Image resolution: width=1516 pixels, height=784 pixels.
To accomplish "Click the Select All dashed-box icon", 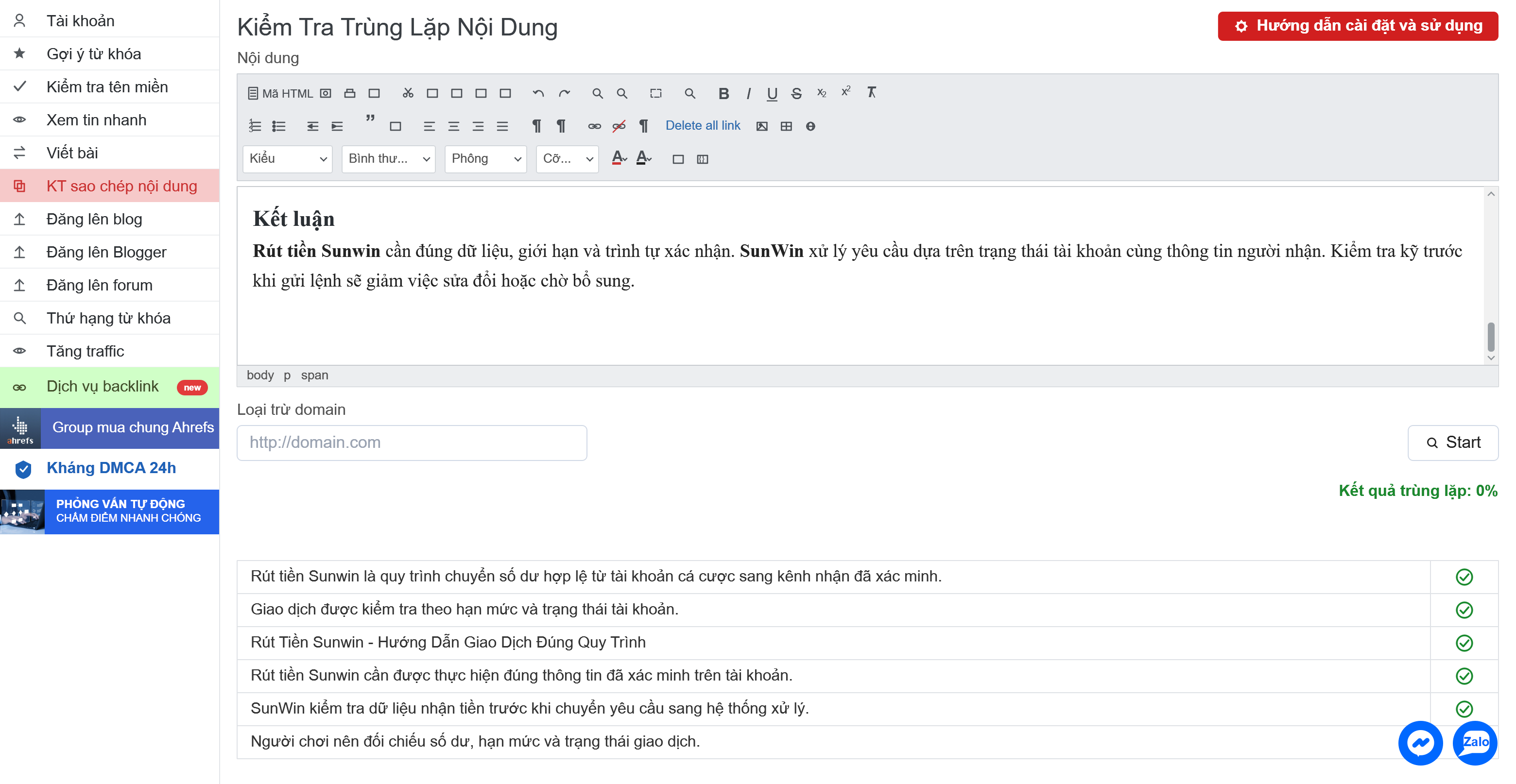I will click(x=655, y=93).
